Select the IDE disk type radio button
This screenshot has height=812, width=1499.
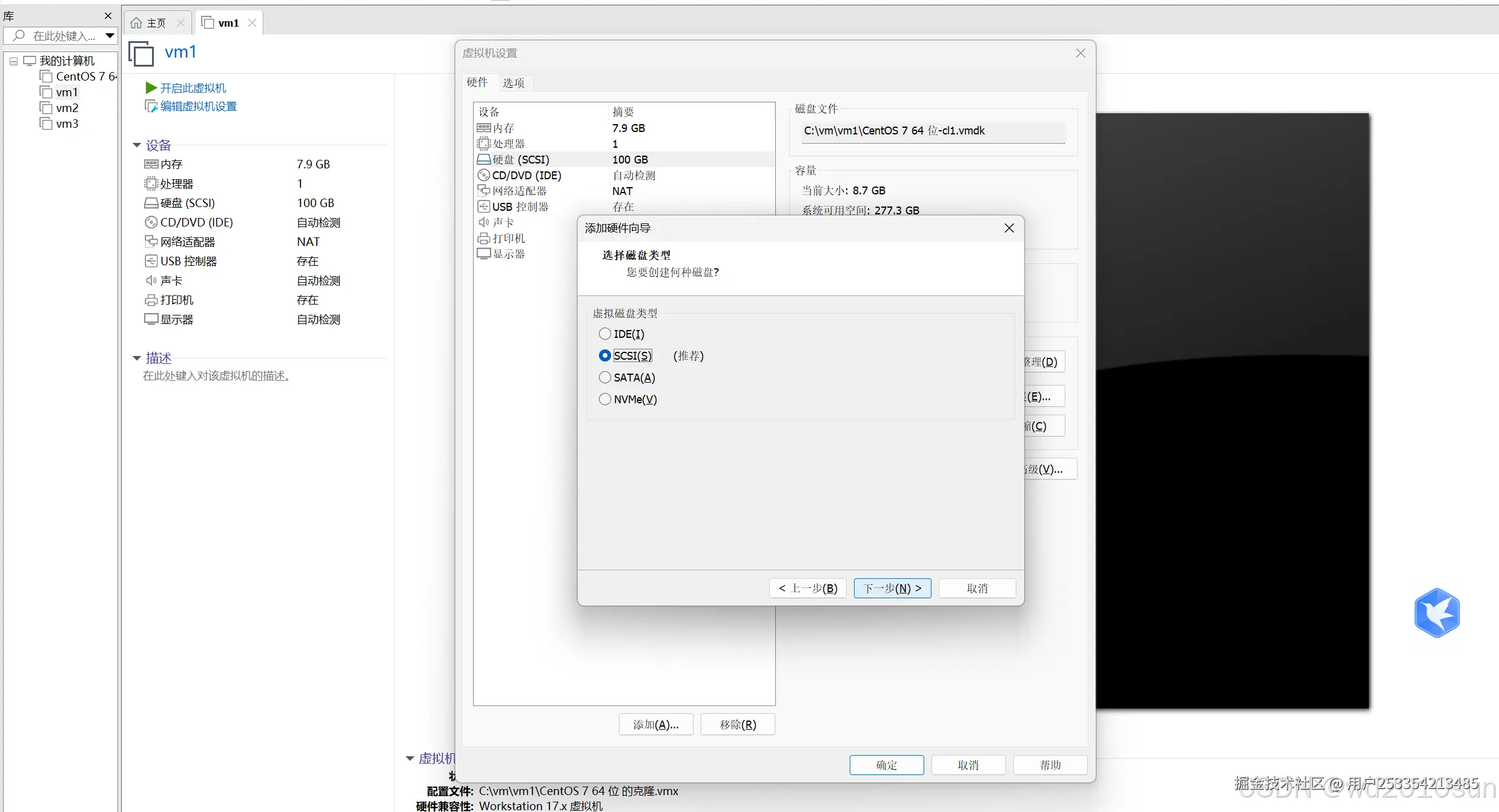(x=604, y=334)
